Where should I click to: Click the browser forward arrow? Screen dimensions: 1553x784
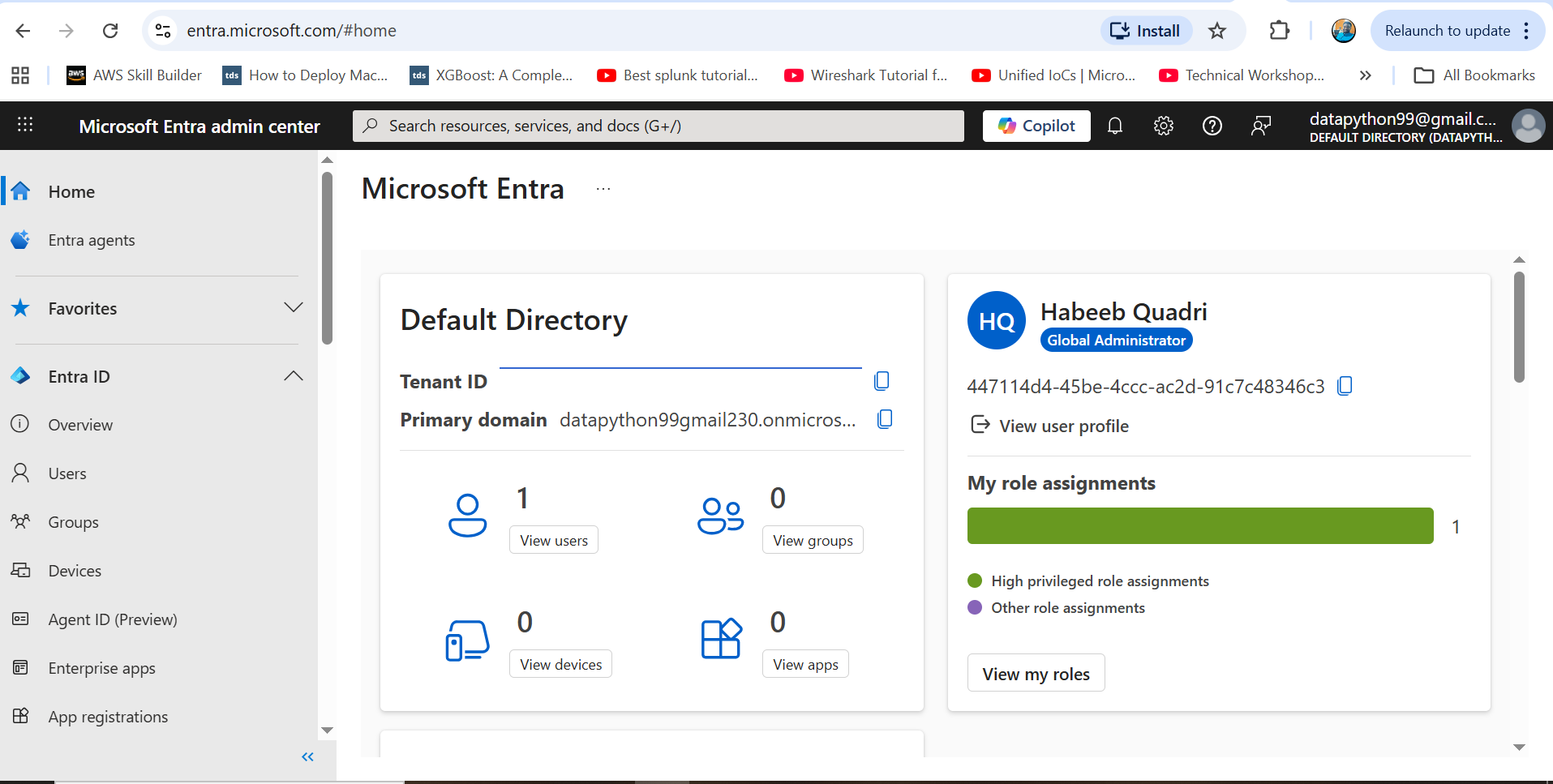tap(66, 31)
